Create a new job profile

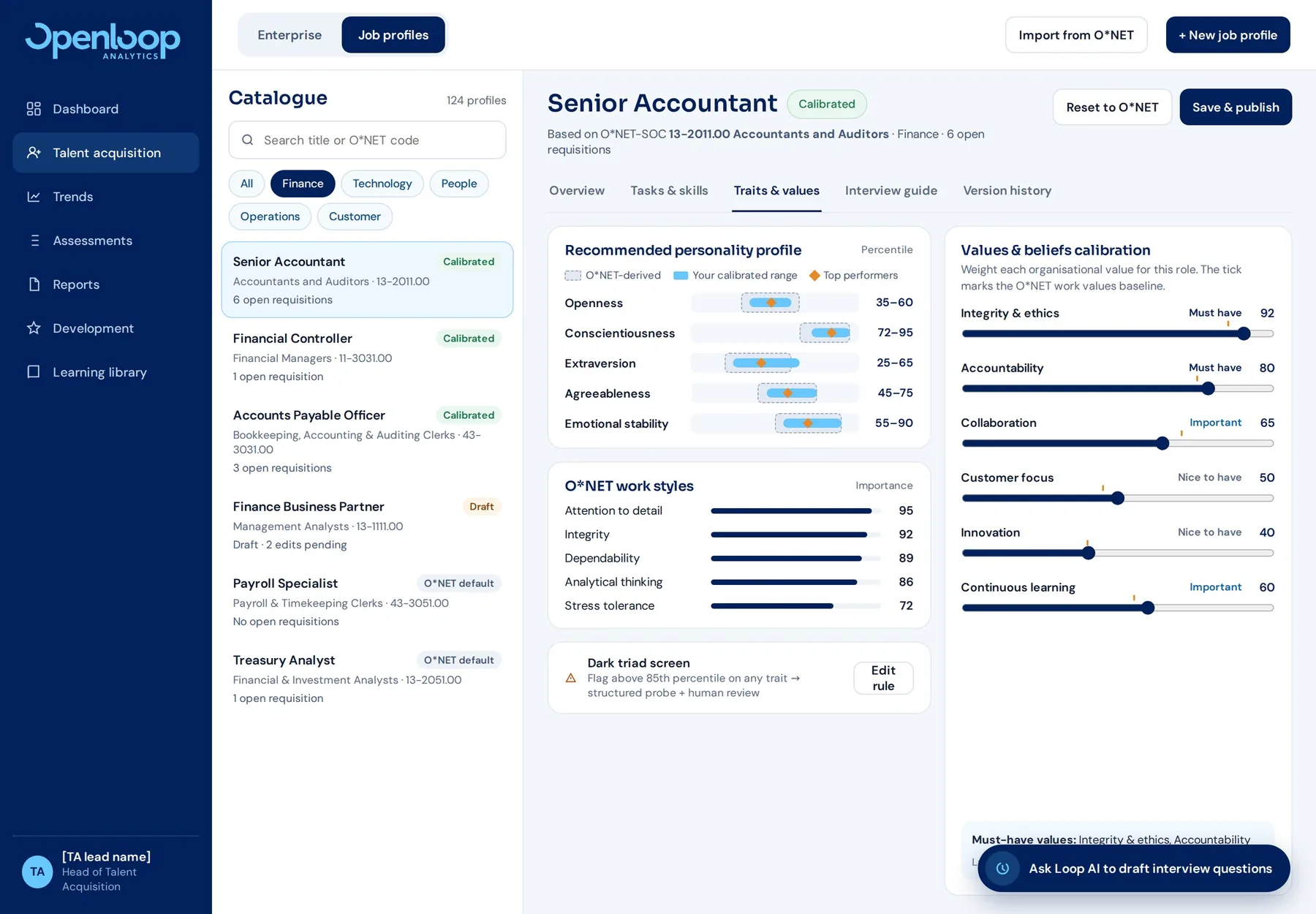pos(1228,35)
